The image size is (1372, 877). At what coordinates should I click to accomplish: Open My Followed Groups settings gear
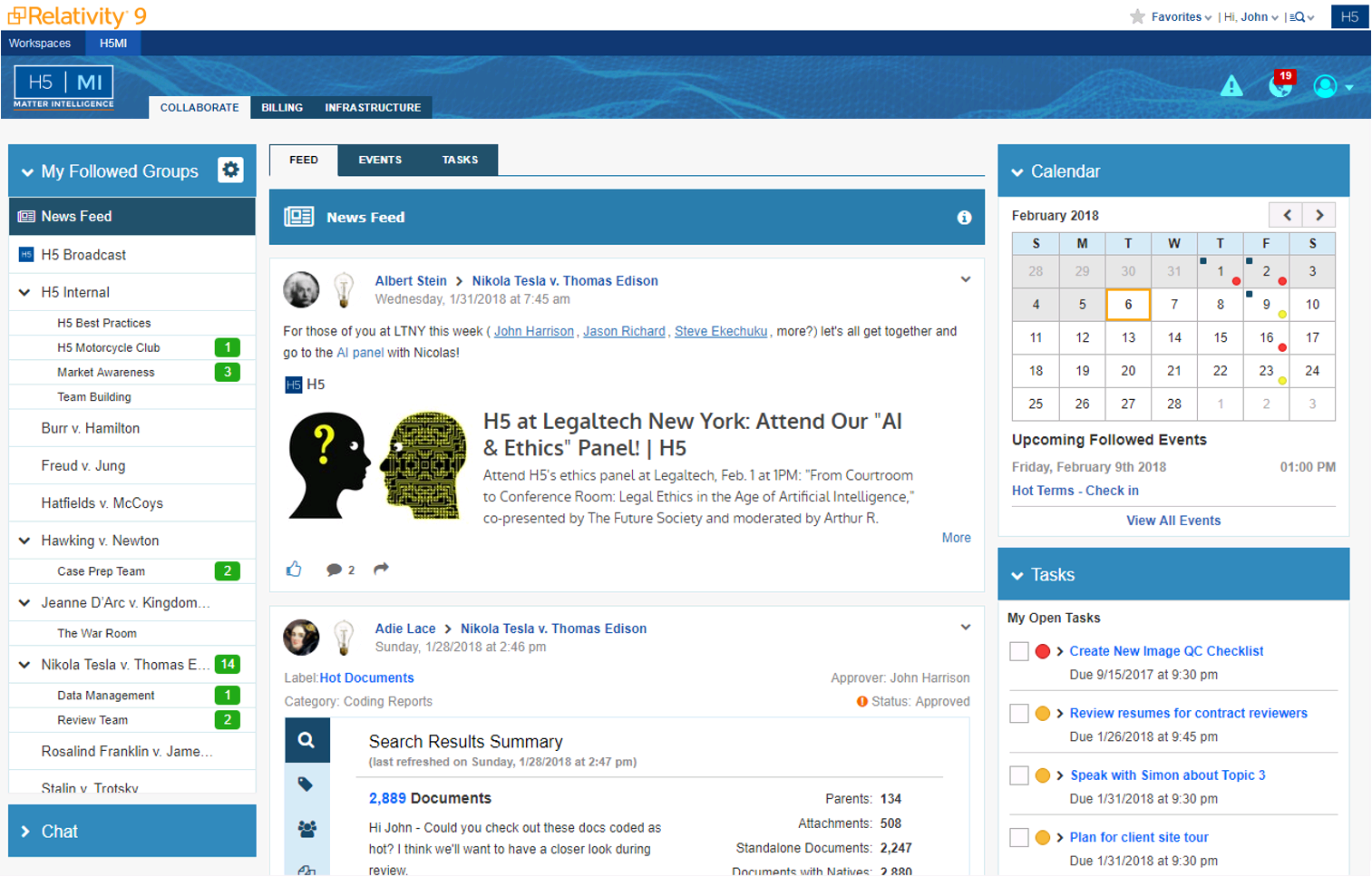(x=230, y=171)
